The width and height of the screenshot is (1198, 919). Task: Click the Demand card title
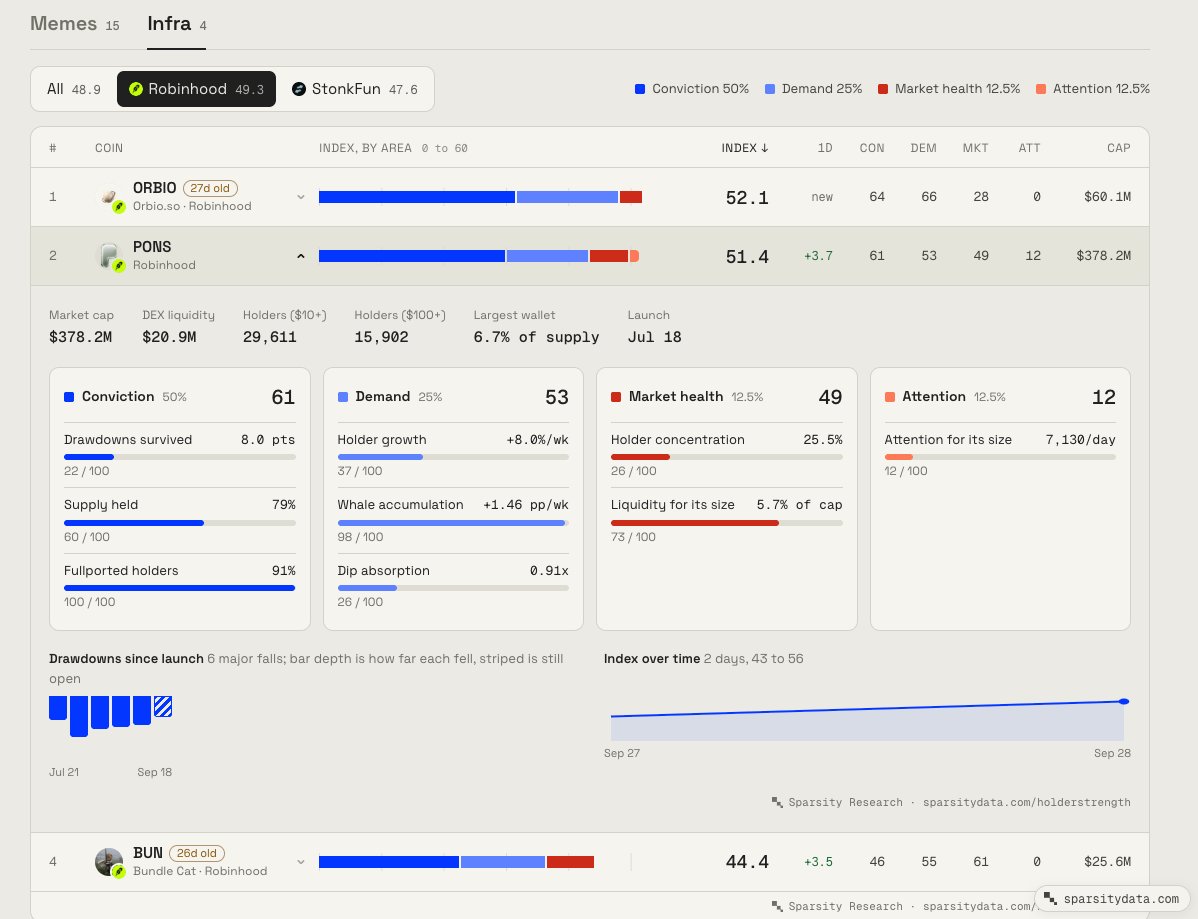coord(383,396)
